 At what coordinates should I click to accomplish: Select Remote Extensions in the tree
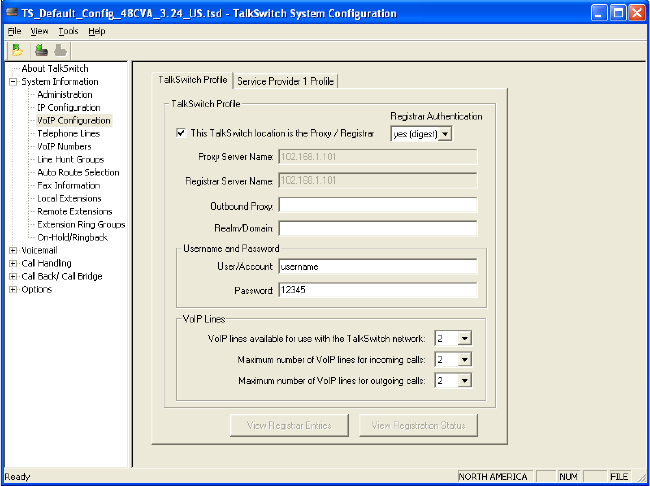click(x=75, y=211)
